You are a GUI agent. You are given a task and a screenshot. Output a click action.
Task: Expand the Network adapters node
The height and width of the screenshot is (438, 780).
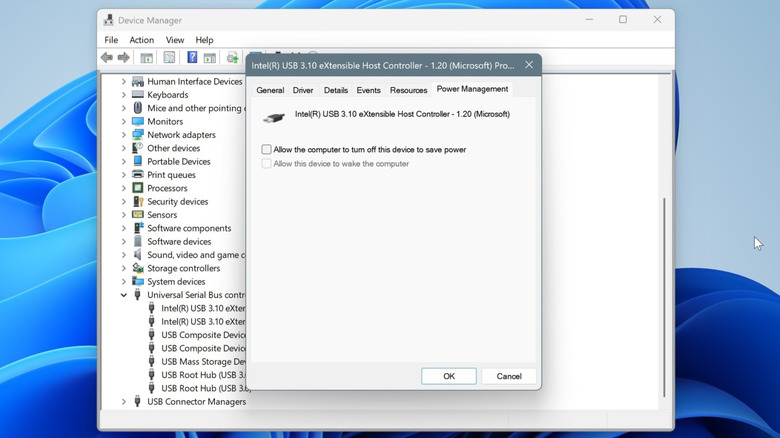coord(123,135)
